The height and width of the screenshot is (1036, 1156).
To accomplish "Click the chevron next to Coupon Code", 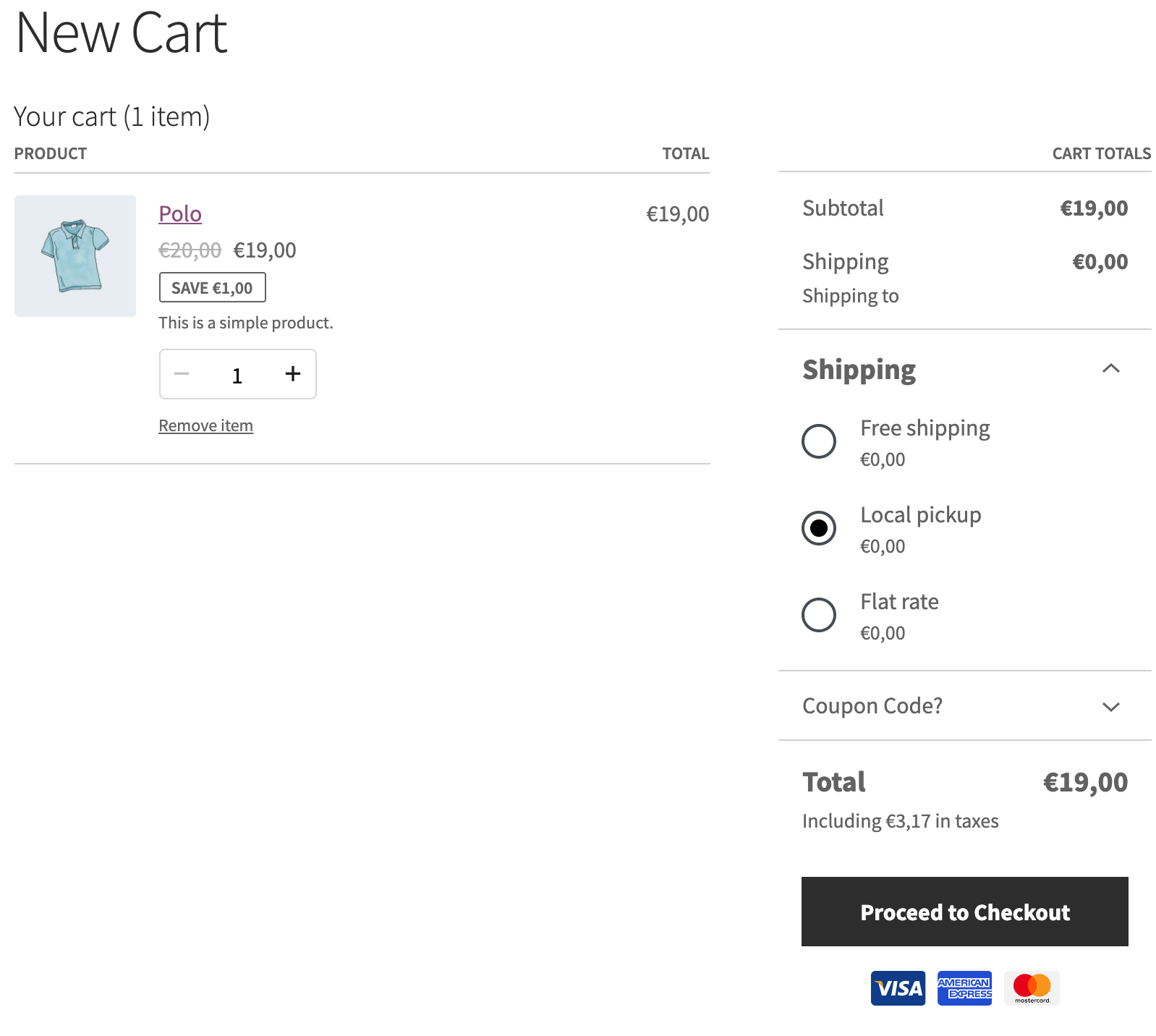I will 1112,707.
